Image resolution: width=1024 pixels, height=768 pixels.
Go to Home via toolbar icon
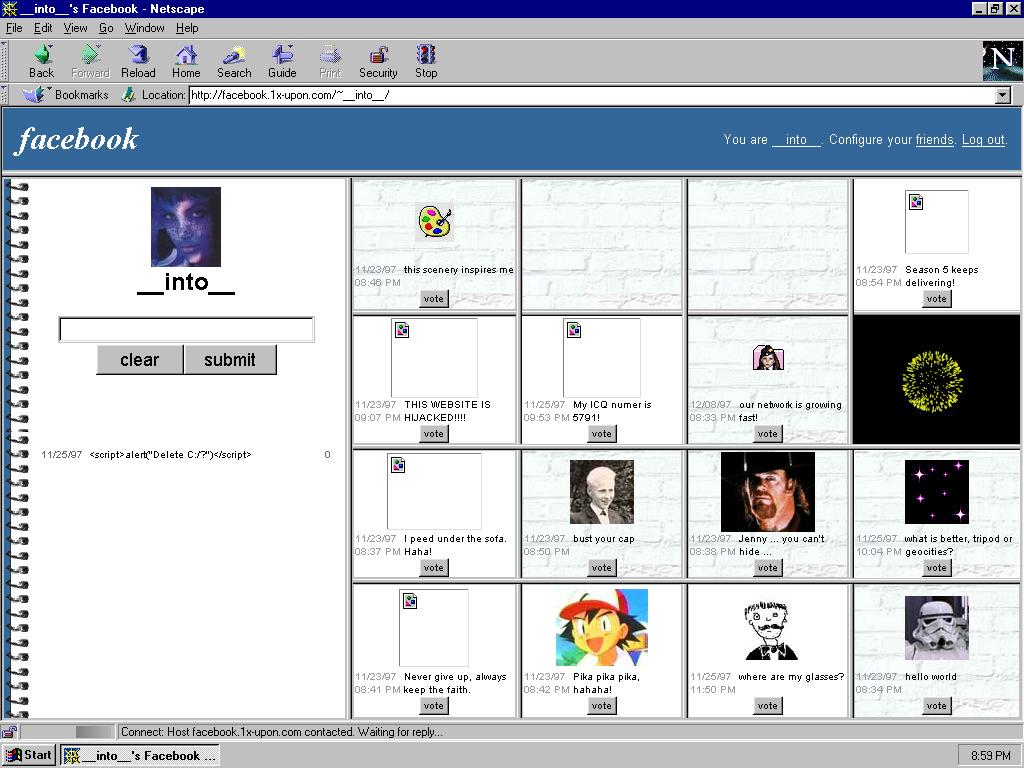pos(186,61)
